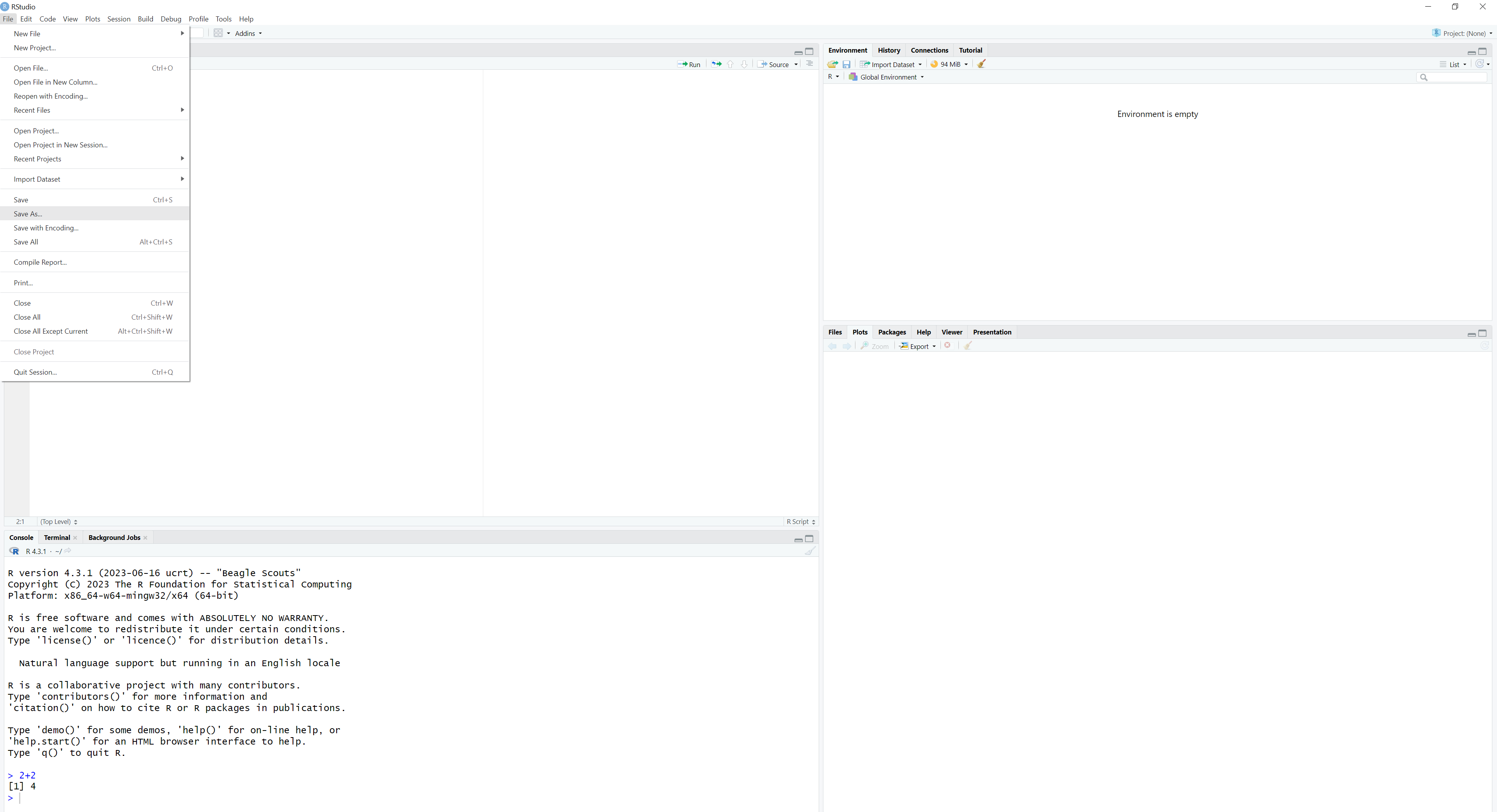
Task: Click the red remove current plot icon
Action: (x=948, y=346)
